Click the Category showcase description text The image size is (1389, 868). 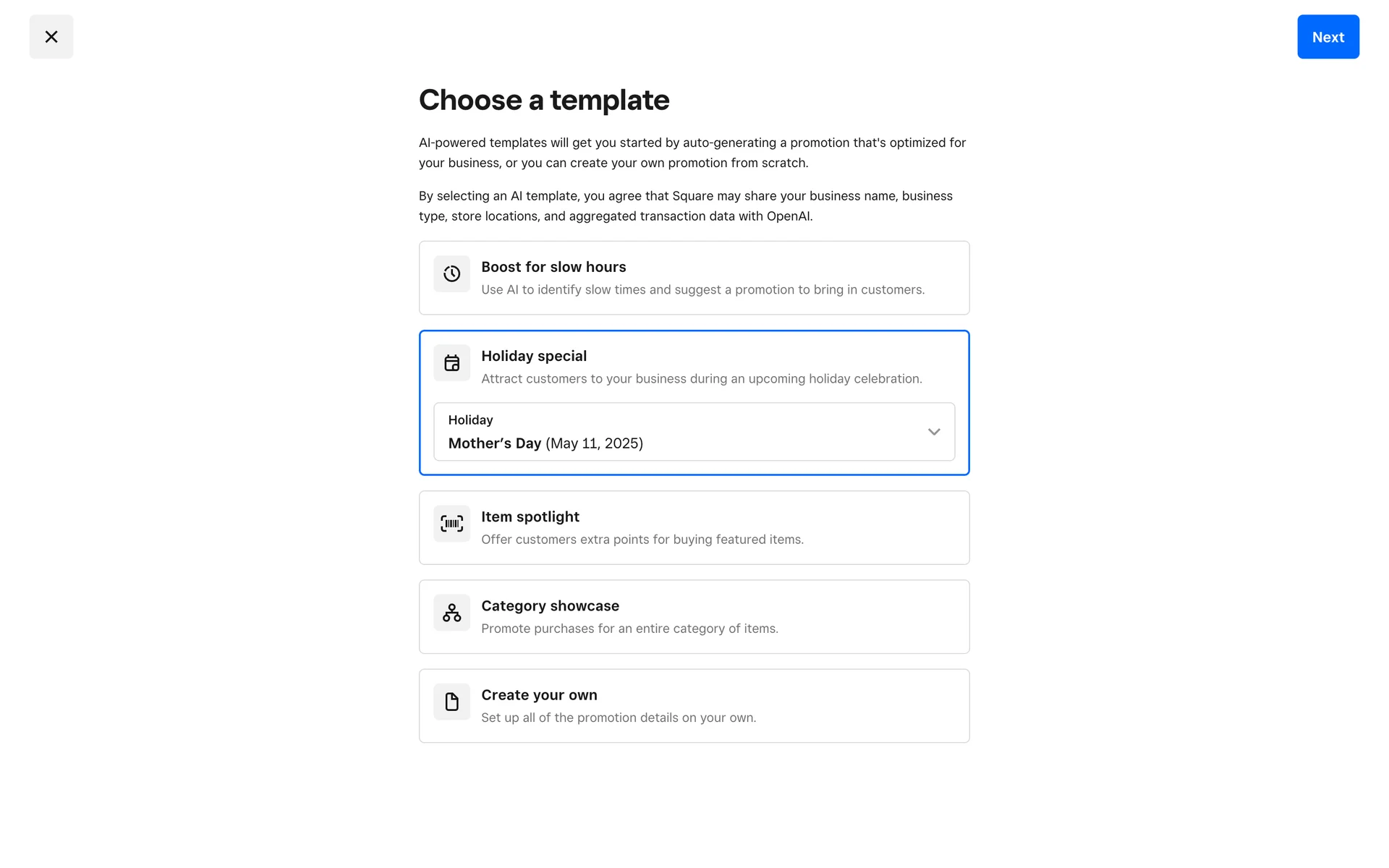tap(629, 629)
